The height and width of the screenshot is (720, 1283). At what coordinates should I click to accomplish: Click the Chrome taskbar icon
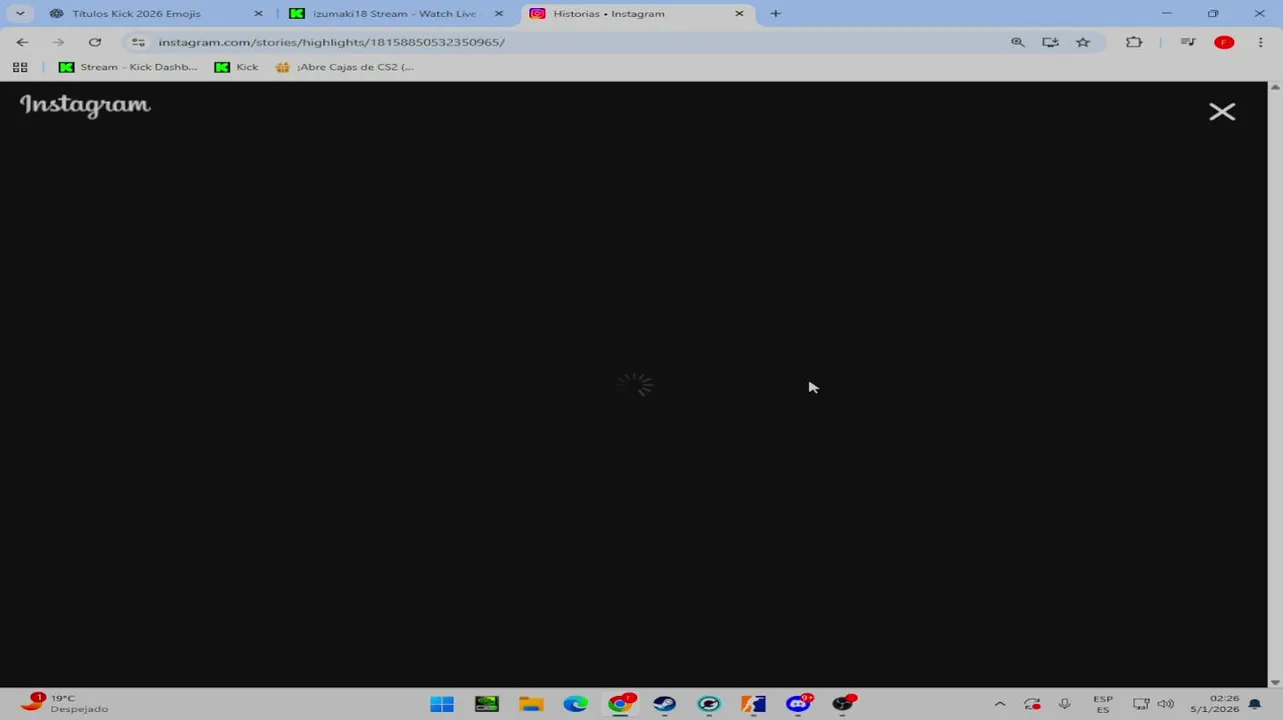click(620, 704)
